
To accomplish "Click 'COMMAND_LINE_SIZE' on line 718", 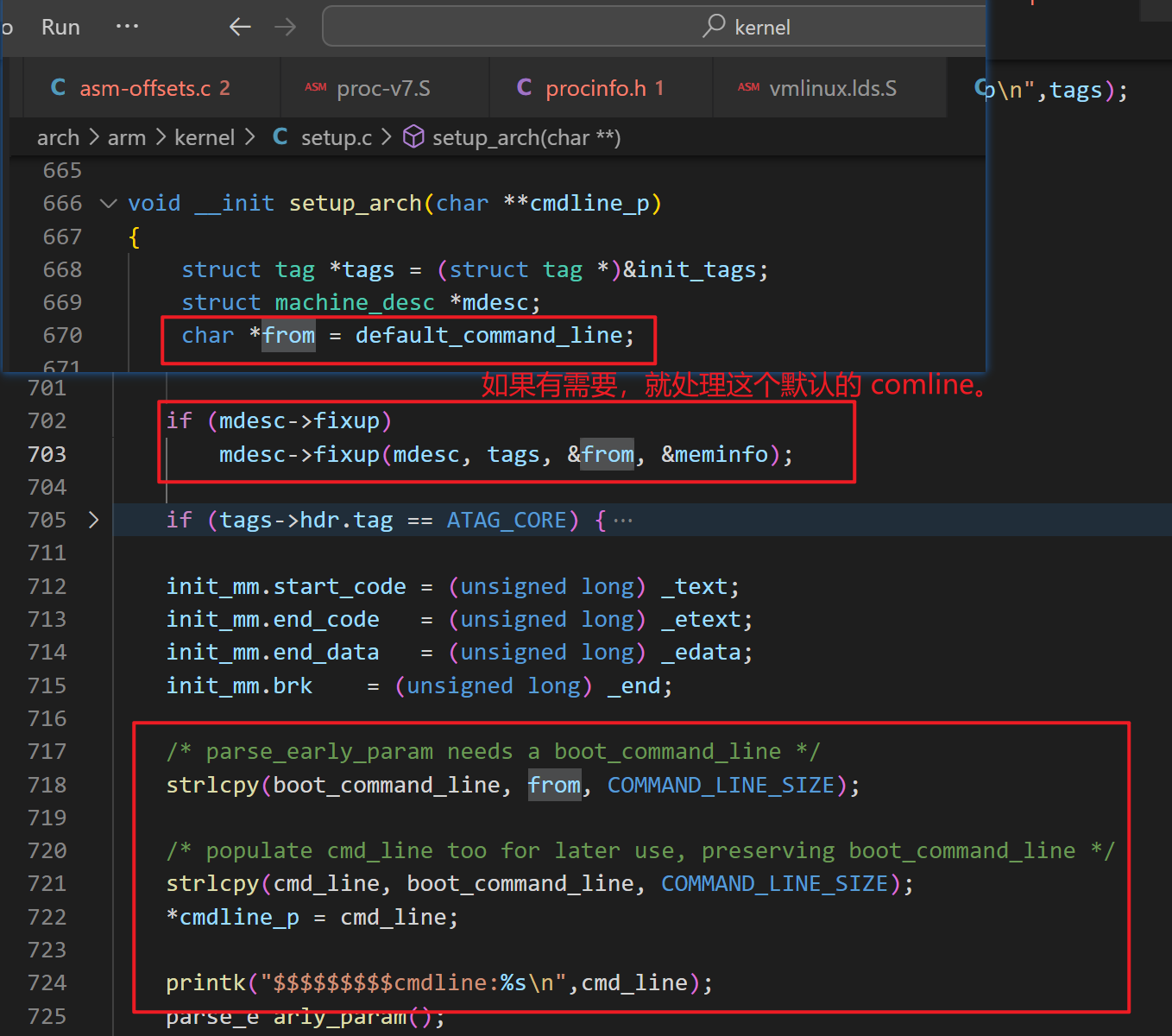I will pyautogui.click(x=721, y=785).
